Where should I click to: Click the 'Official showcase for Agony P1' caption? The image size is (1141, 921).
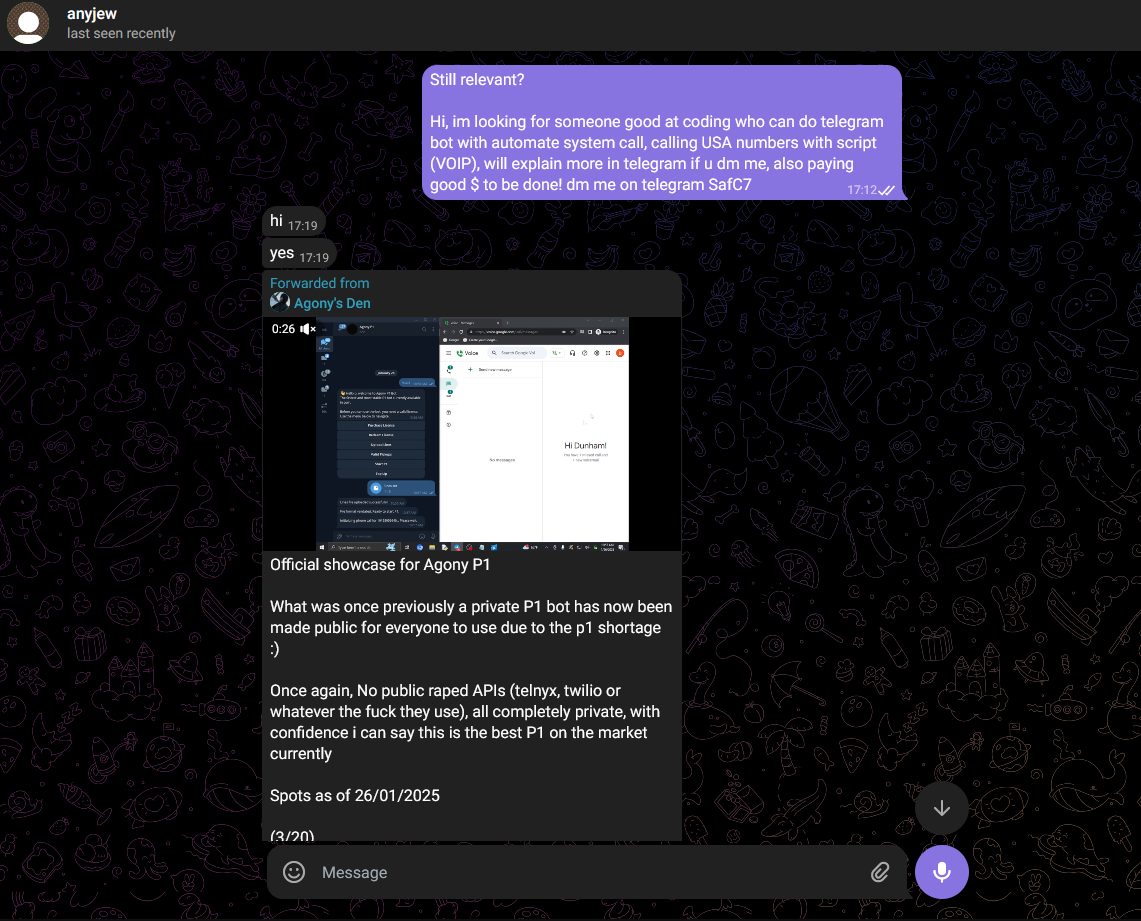(x=380, y=565)
